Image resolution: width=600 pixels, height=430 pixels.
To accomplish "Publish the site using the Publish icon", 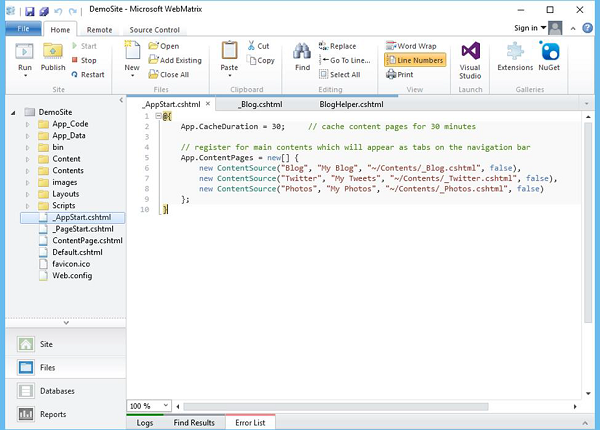I will coord(53,51).
